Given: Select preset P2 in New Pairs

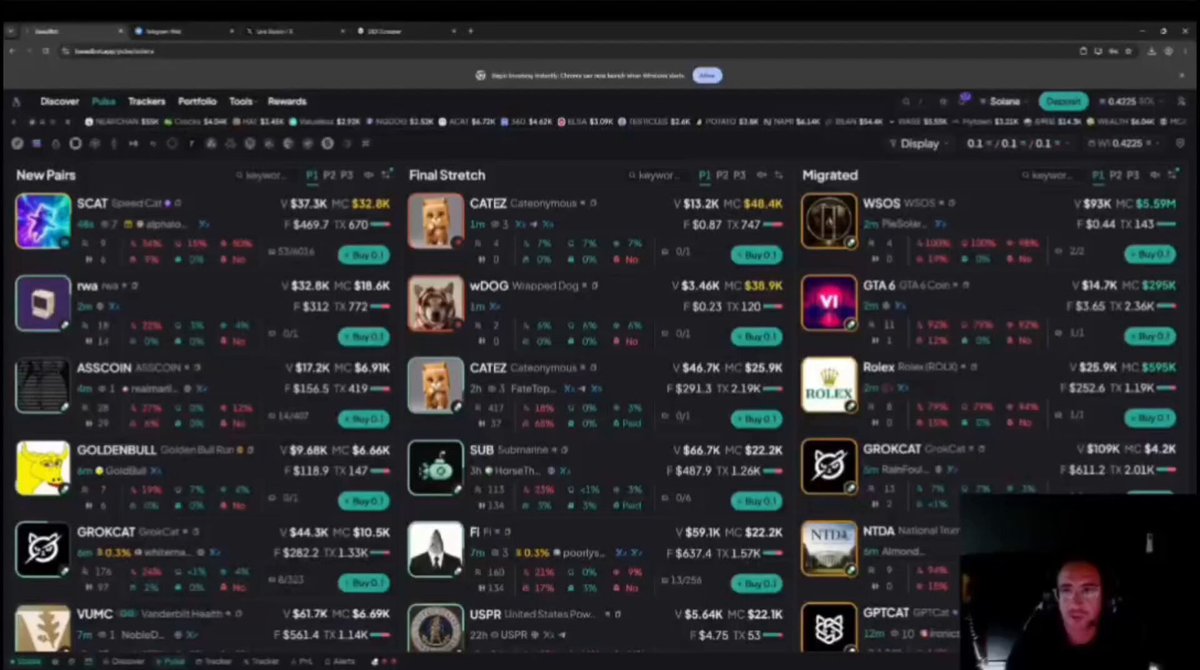Looking at the screenshot, I should click(329, 175).
